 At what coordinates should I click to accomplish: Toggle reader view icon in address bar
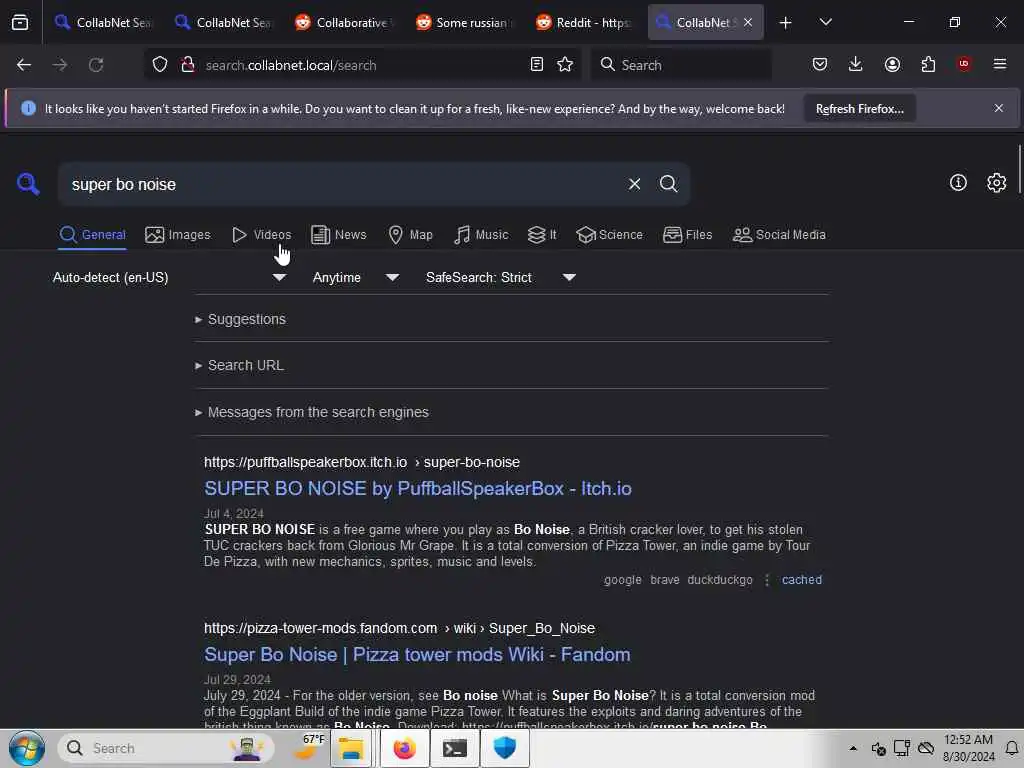tap(537, 65)
